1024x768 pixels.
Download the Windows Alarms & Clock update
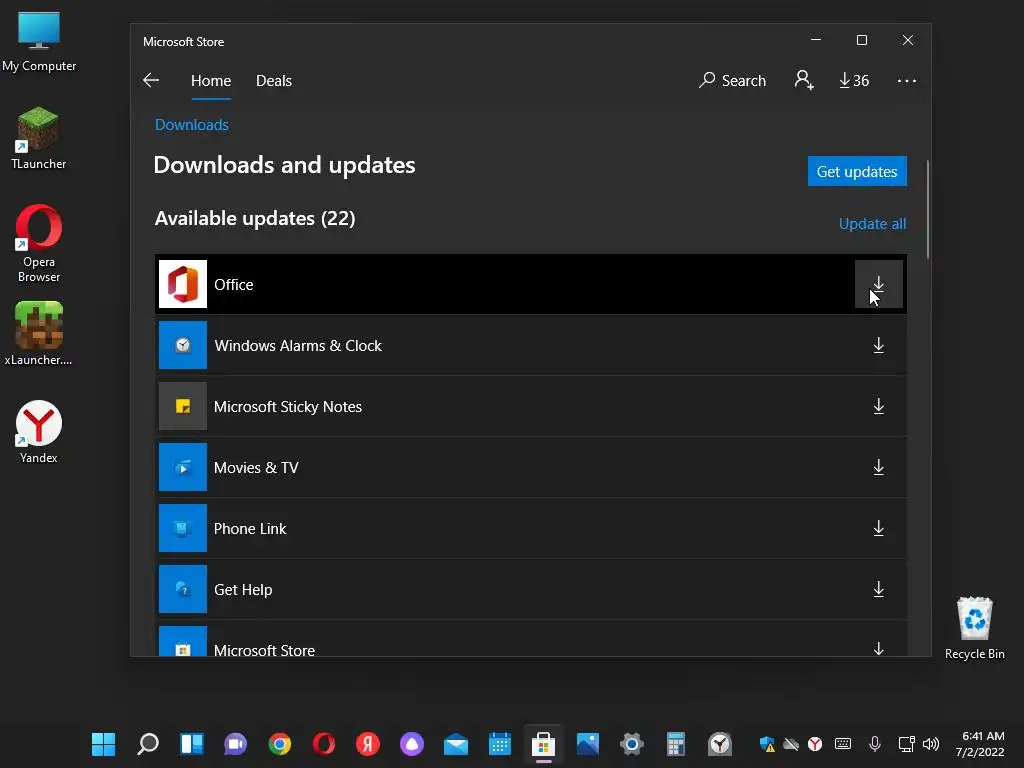tap(878, 345)
